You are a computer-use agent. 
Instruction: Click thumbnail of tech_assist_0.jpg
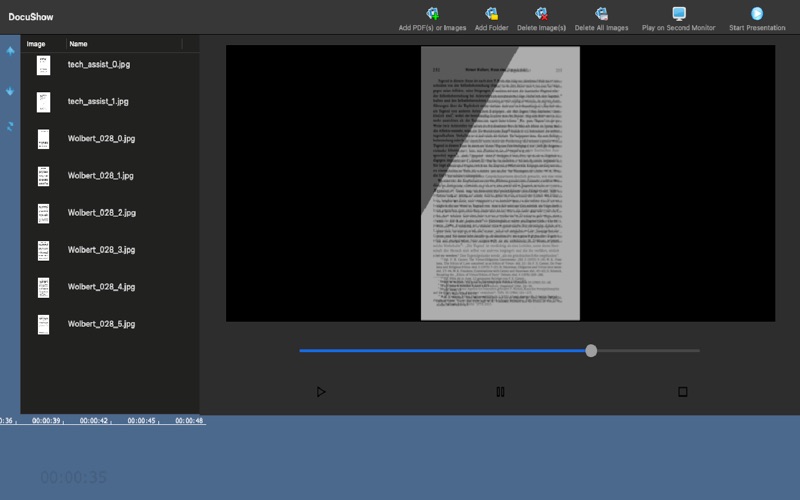point(43,65)
